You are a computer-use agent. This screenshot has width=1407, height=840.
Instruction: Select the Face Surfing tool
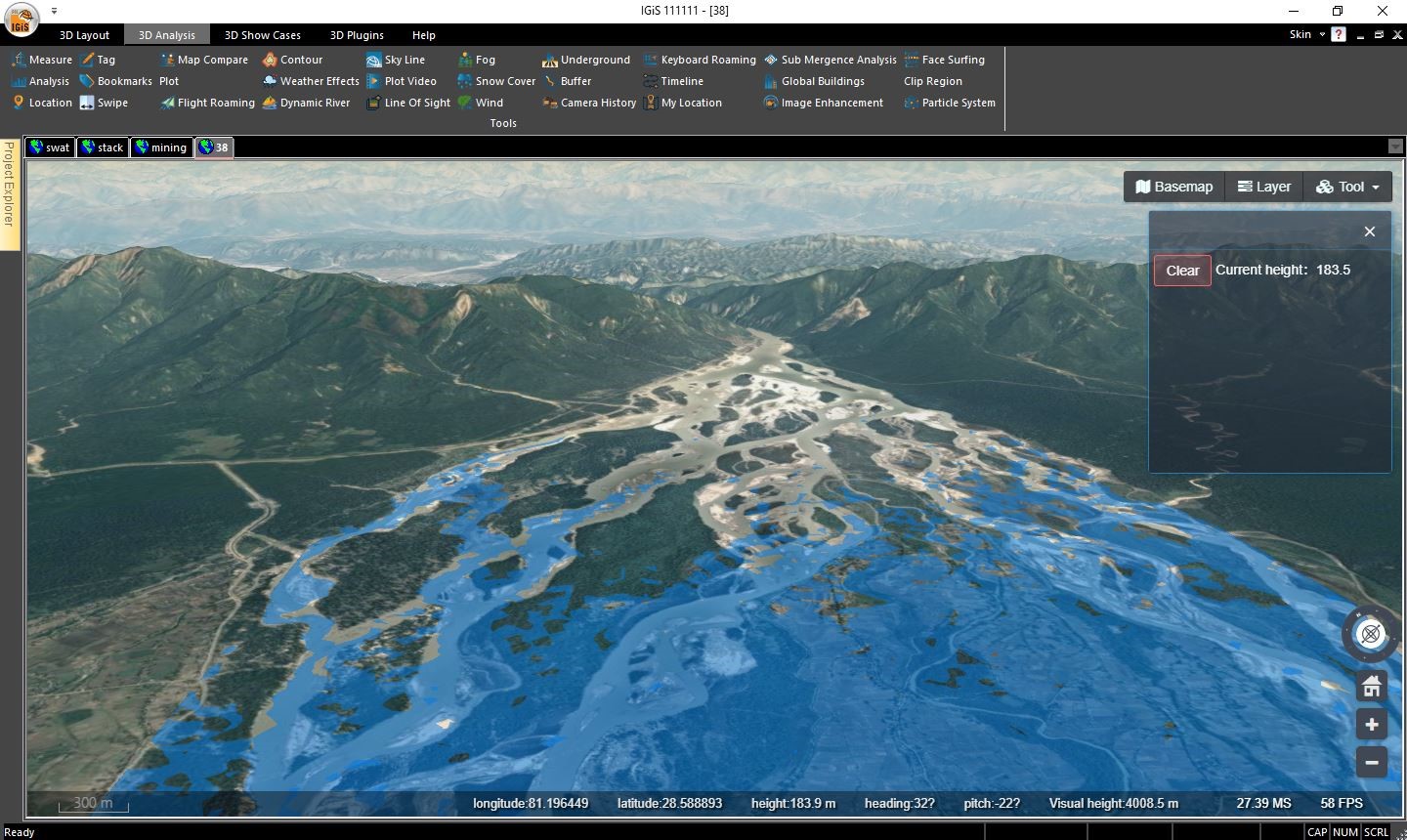(x=945, y=60)
